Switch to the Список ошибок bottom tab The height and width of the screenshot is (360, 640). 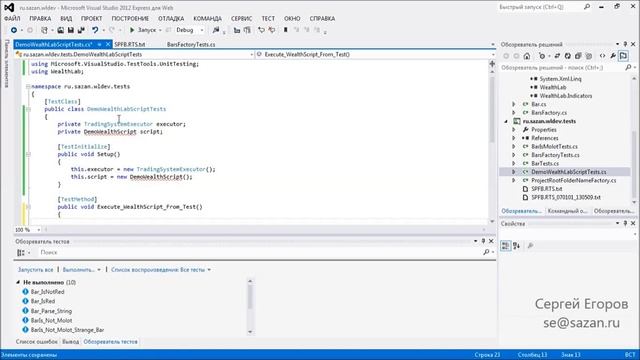[x=37, y=342]
